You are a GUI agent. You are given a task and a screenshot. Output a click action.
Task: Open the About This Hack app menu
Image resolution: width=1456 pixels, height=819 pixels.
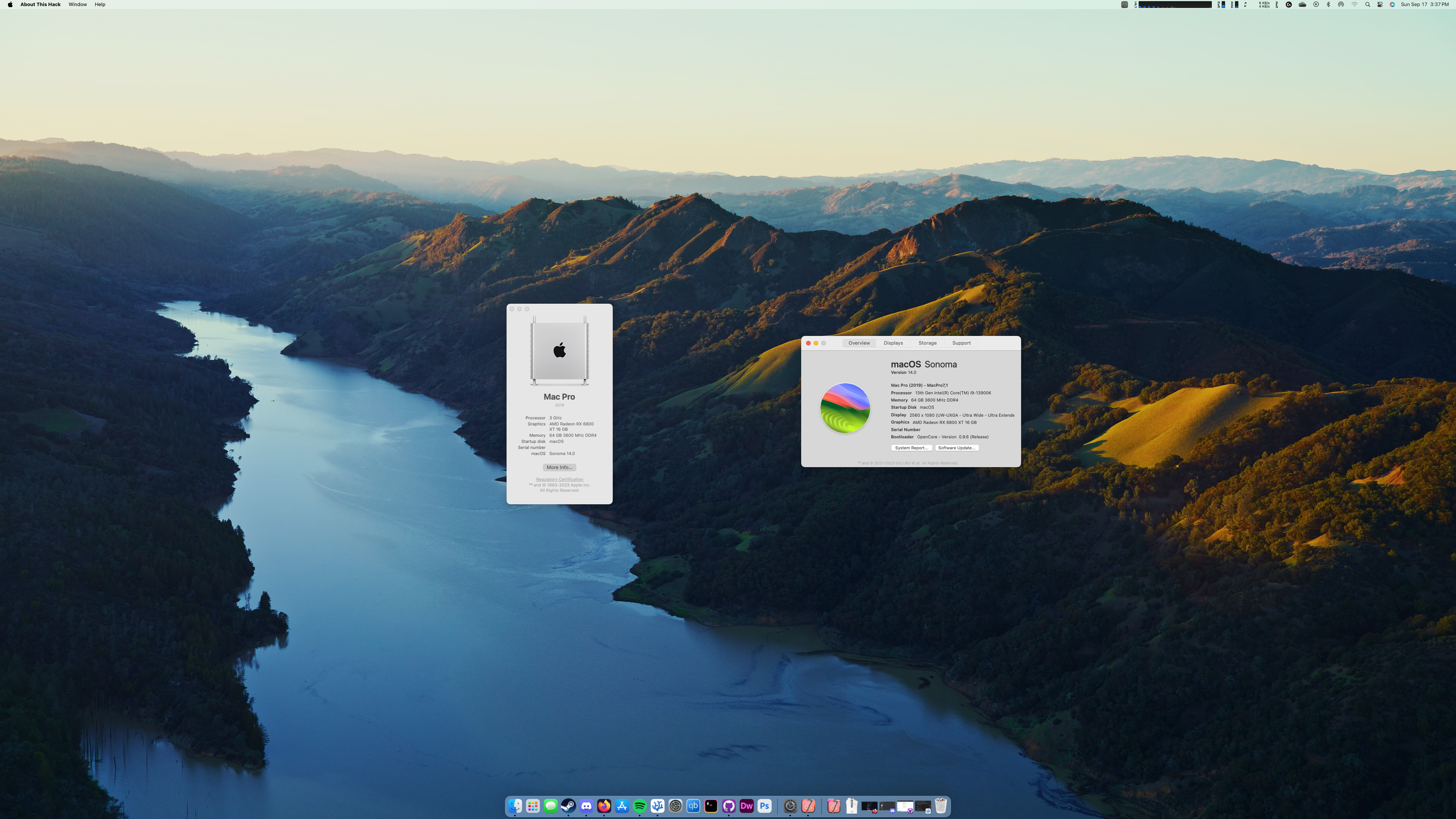(40, 5)
